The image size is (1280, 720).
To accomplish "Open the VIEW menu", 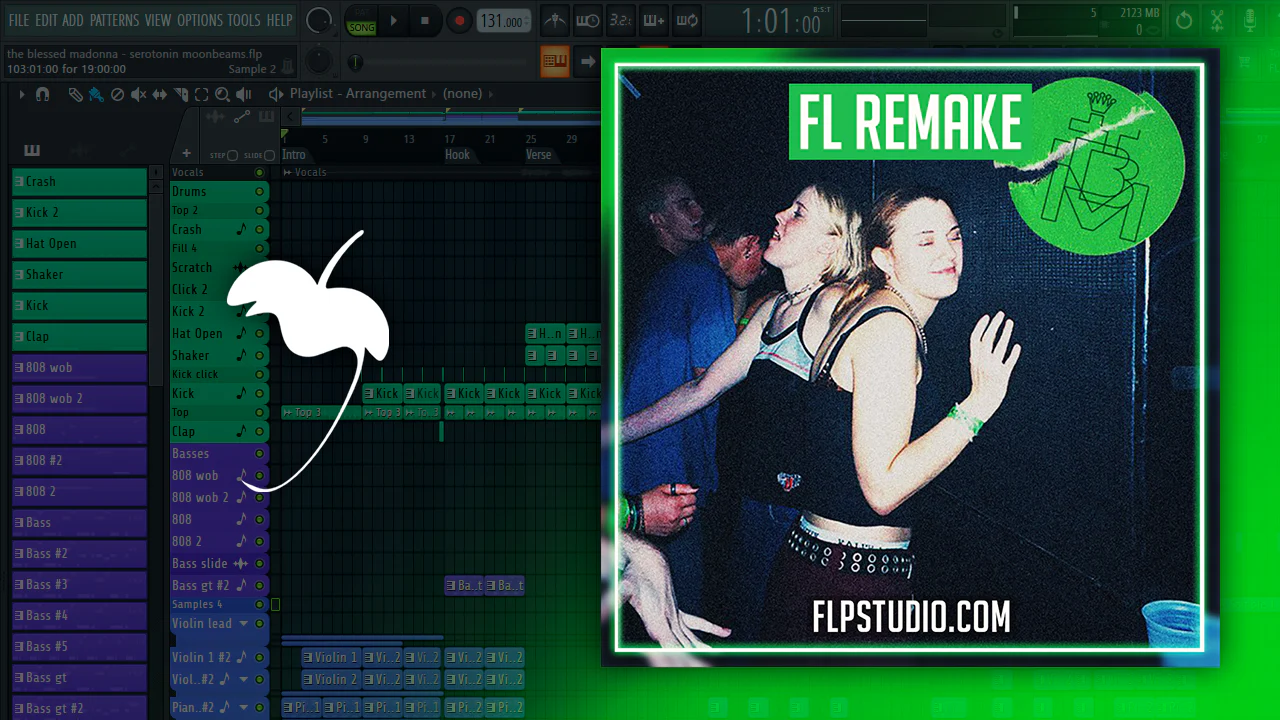I will click(158, 20).
